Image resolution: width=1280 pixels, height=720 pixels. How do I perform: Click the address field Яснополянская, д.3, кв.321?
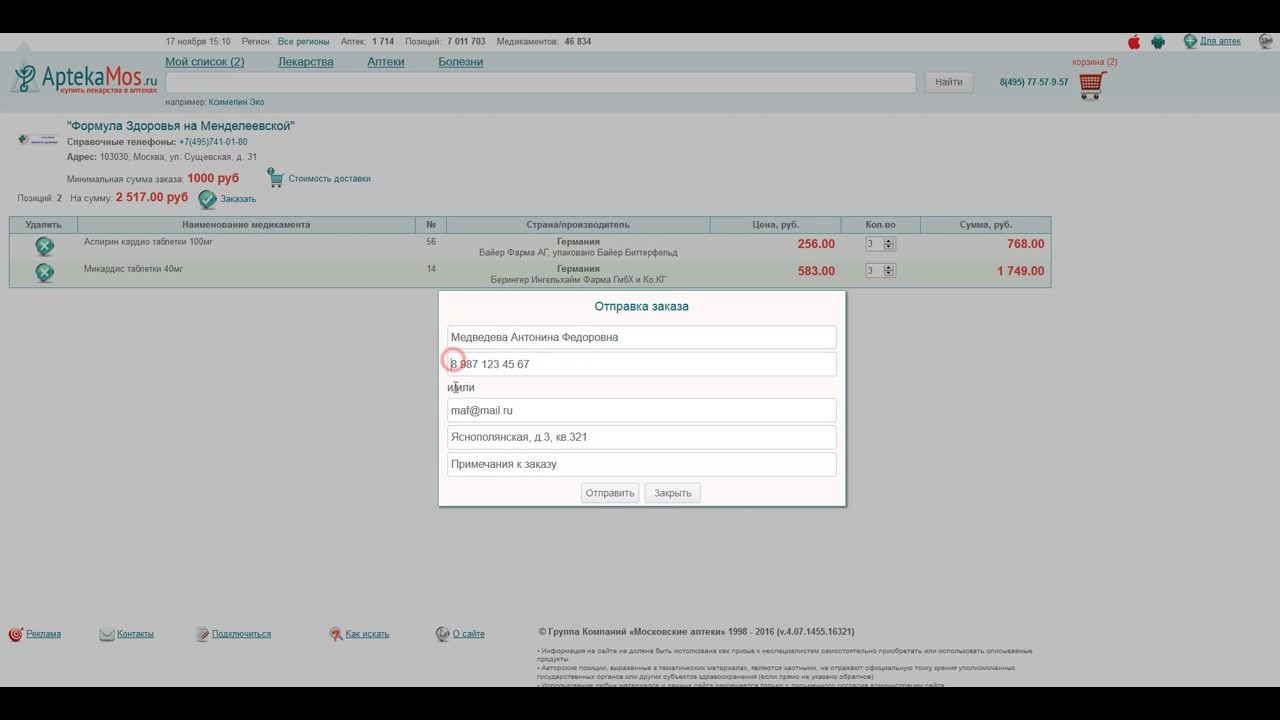tap(641, 437)
